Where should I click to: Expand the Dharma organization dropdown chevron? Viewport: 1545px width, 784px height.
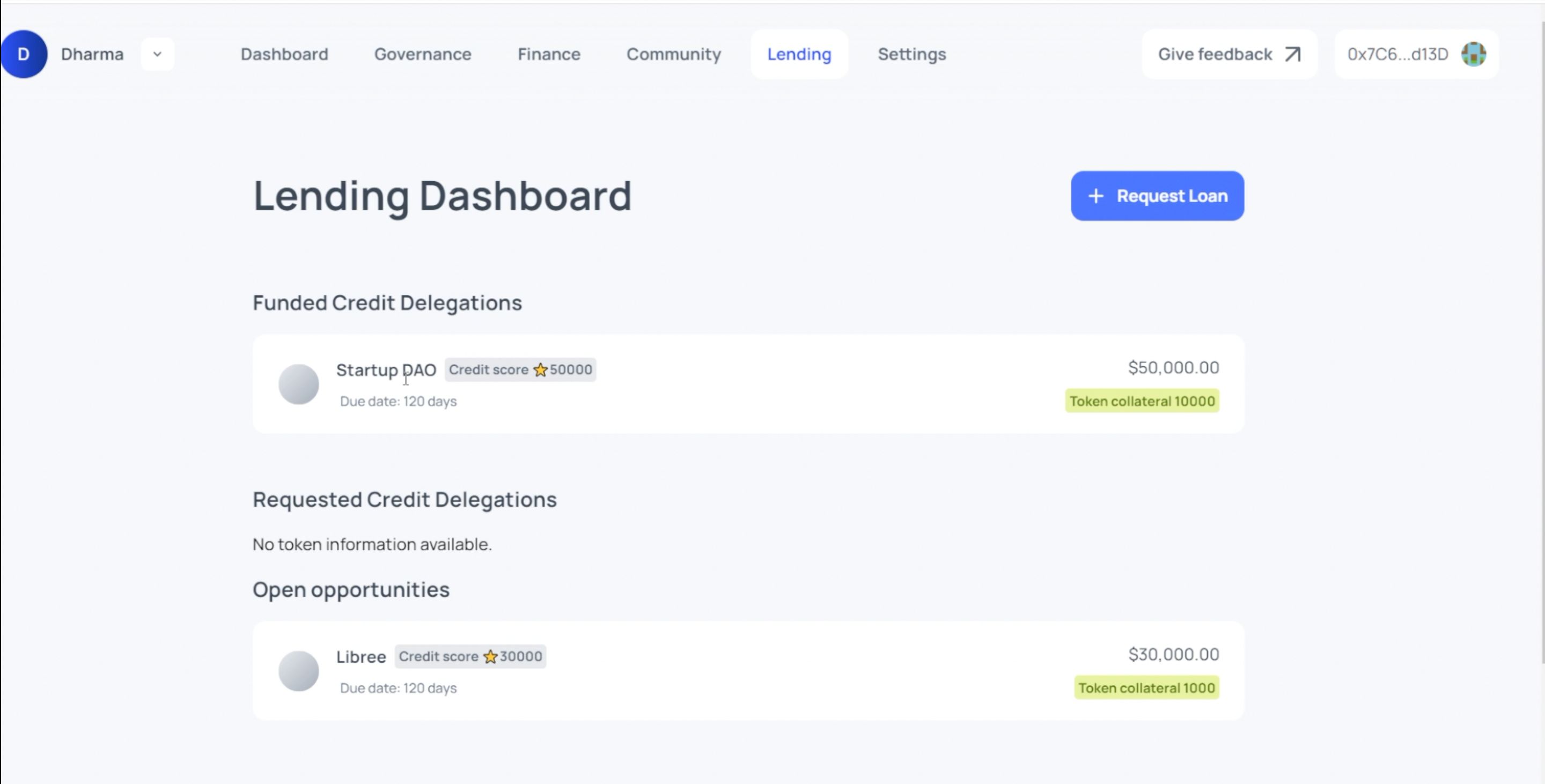tap(157, 54)
